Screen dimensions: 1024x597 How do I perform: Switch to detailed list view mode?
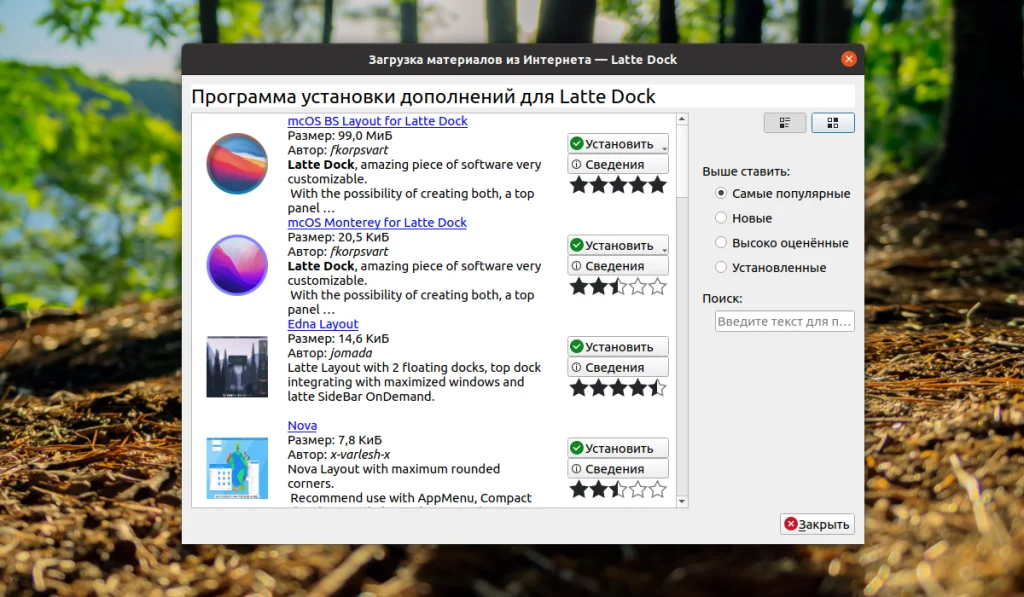(785, 122)
